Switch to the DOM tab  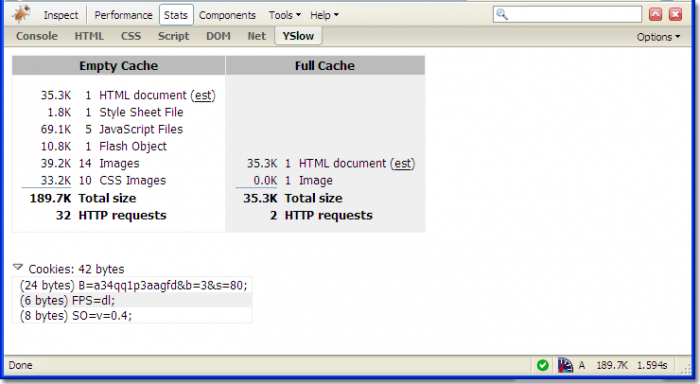[218, 36]
